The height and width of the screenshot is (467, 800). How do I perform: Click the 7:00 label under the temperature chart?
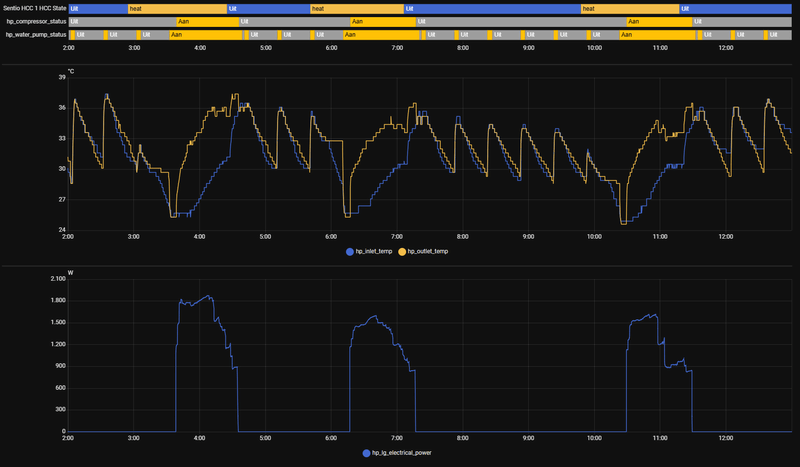coord(397,237)
